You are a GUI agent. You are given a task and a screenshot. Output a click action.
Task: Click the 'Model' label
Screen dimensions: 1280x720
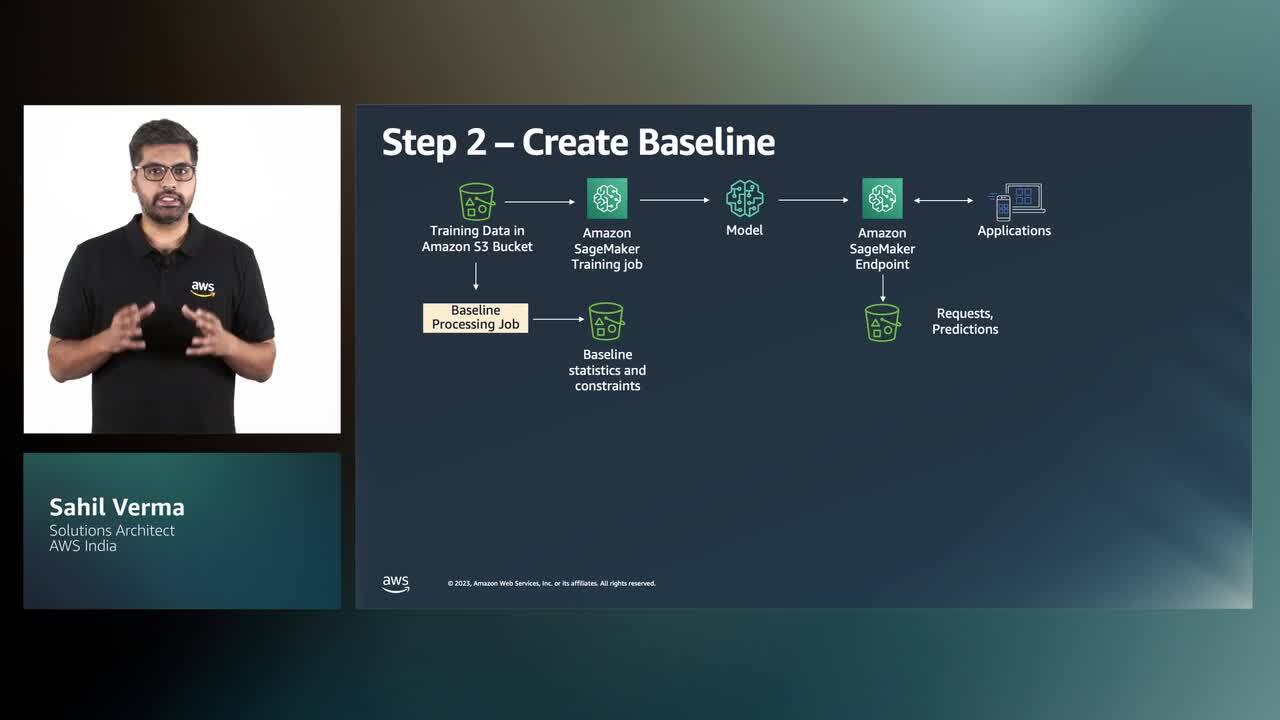[x=744, y=231]
